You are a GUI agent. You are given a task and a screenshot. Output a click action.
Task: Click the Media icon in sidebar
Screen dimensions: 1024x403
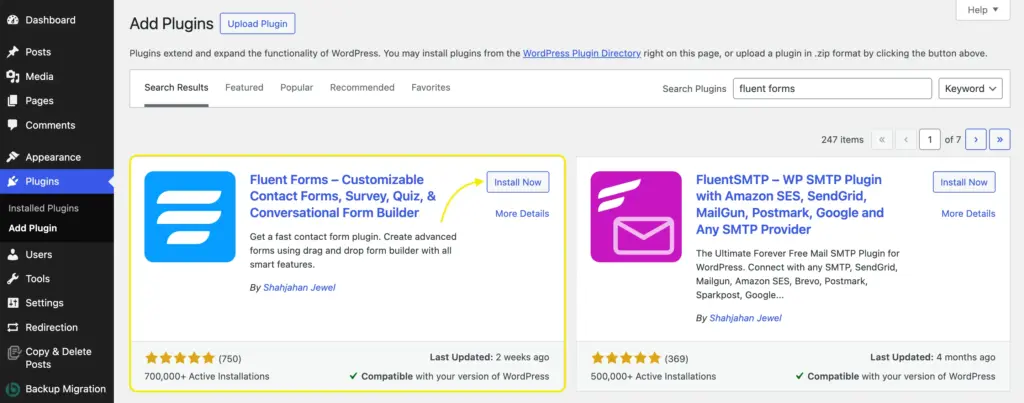(x=12, y=76)
